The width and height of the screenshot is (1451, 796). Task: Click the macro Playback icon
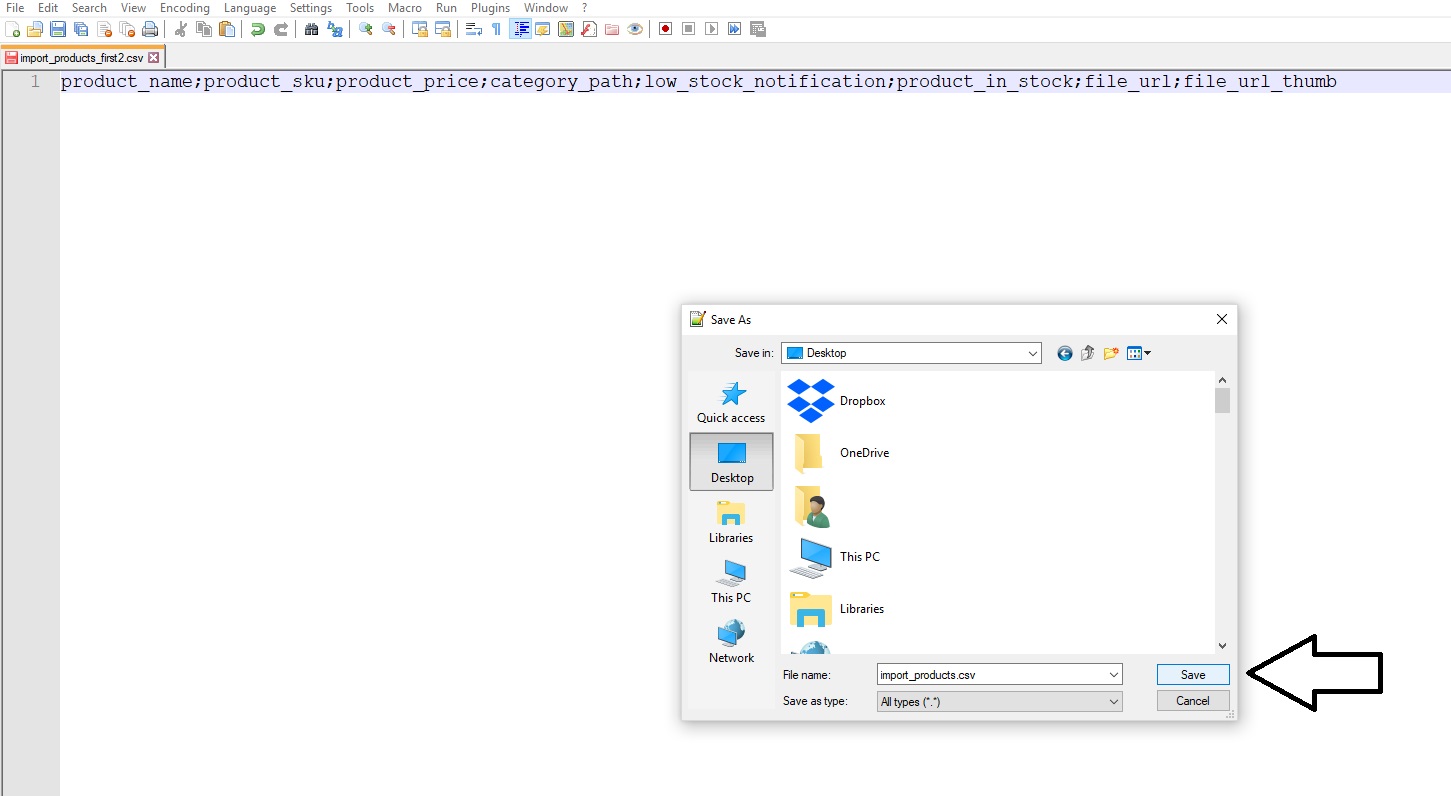(712, 29)
